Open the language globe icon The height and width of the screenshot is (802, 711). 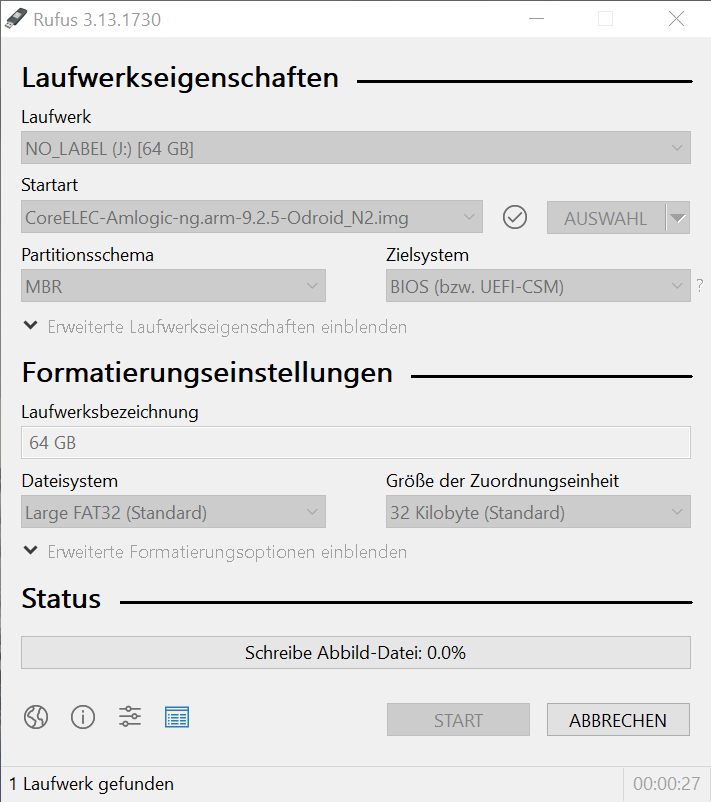pyautogui.click(x=36, y=717)
